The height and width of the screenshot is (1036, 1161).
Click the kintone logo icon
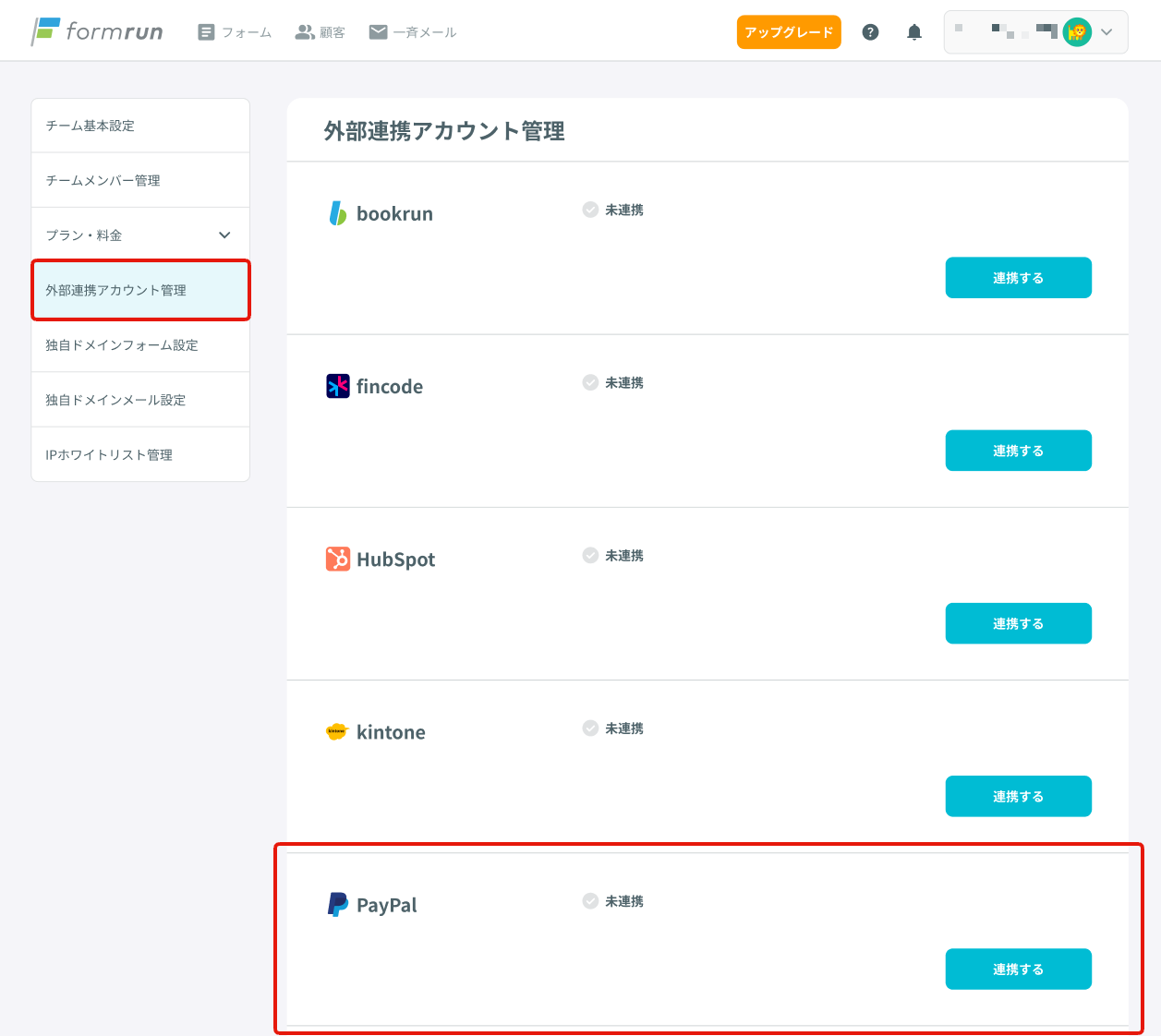(x=336, y=731)
